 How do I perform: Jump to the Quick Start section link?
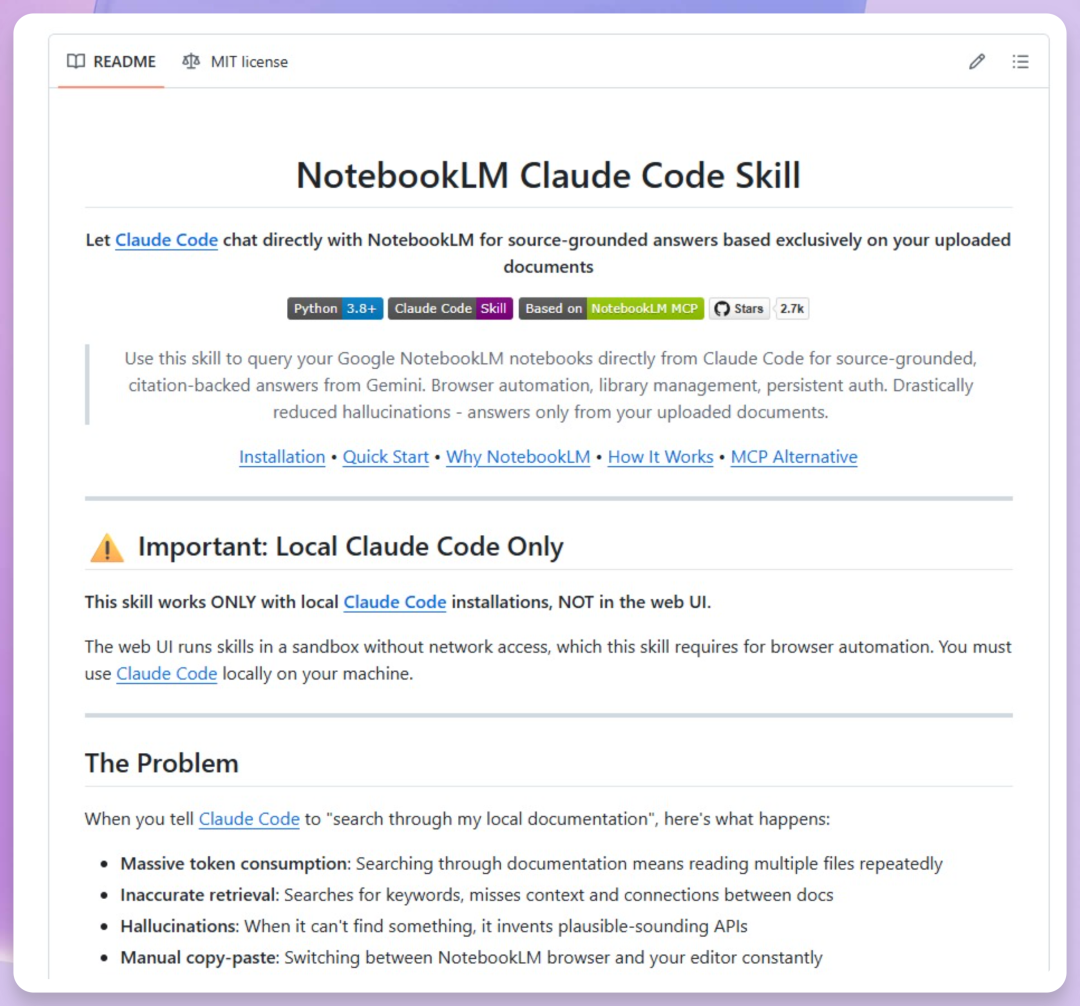(x=386, y=457)
